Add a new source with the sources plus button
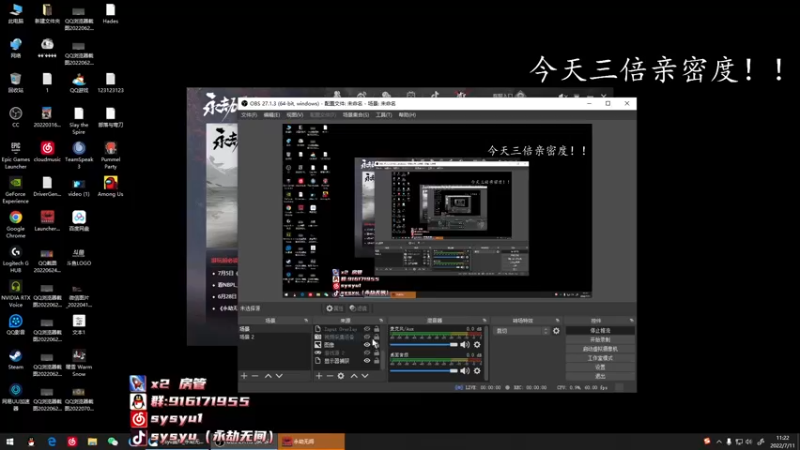 coord(319,376)
